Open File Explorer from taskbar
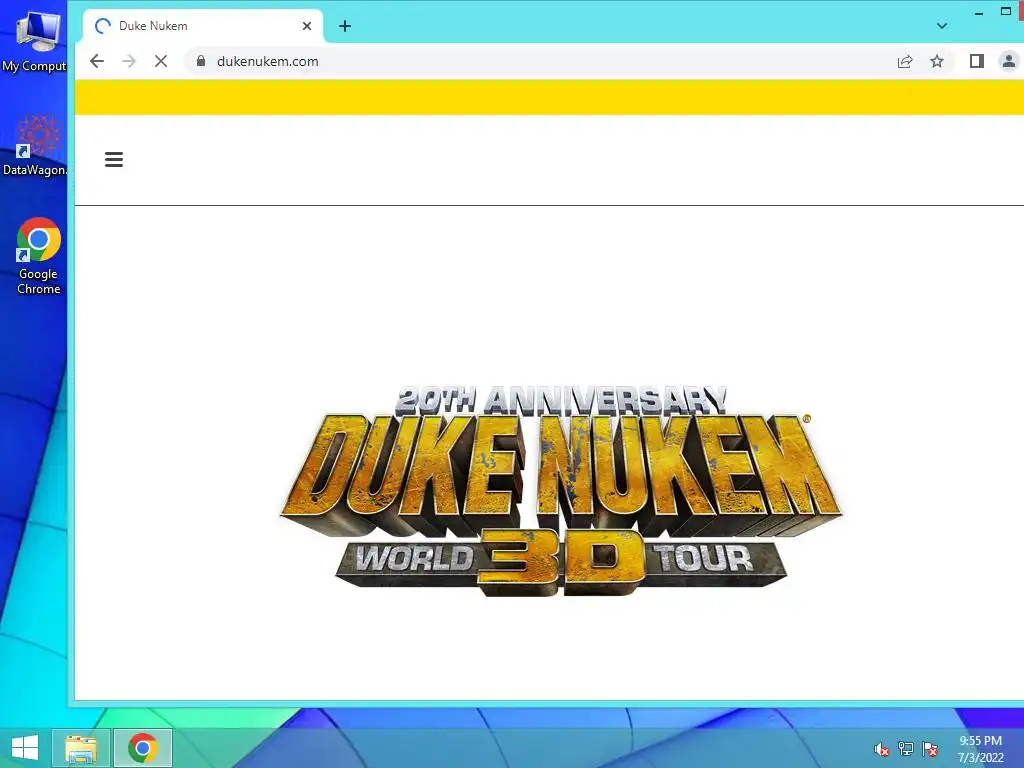1024x768 pixels. point(81,748)
